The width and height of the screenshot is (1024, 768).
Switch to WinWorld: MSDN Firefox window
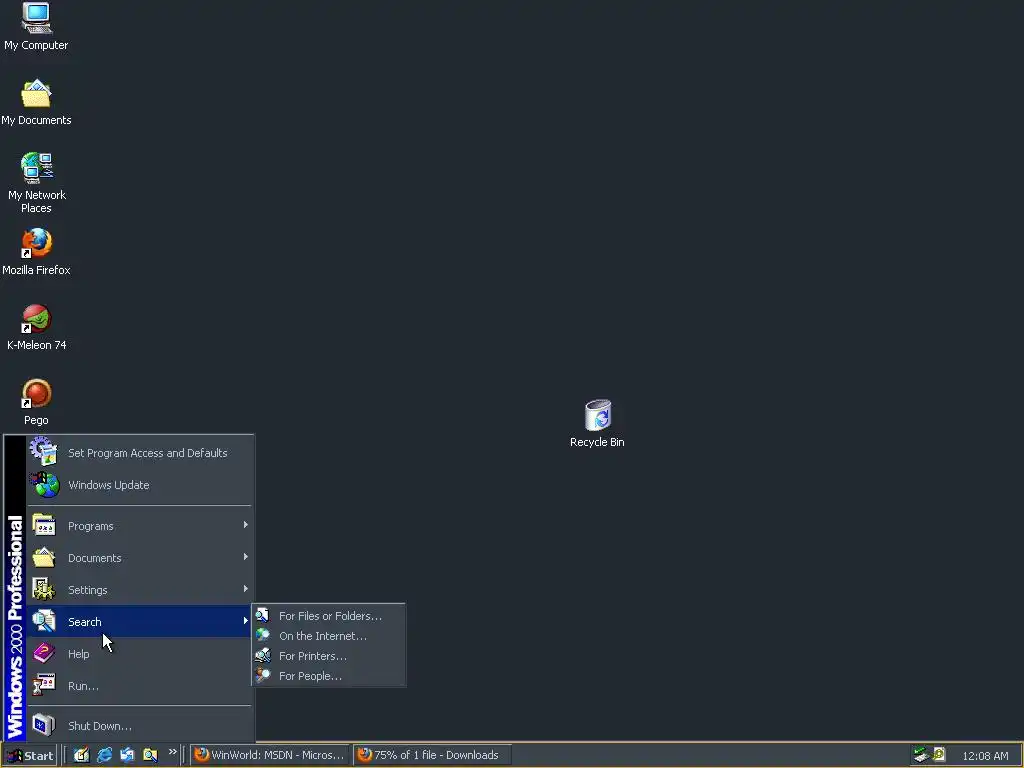(x=270, y=755)
